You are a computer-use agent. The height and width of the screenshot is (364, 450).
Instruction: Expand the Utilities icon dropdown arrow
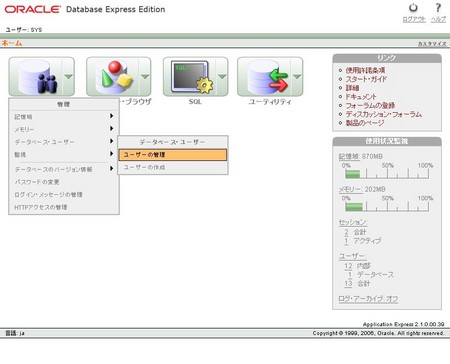pyautogui.click(x=297, y=77)
